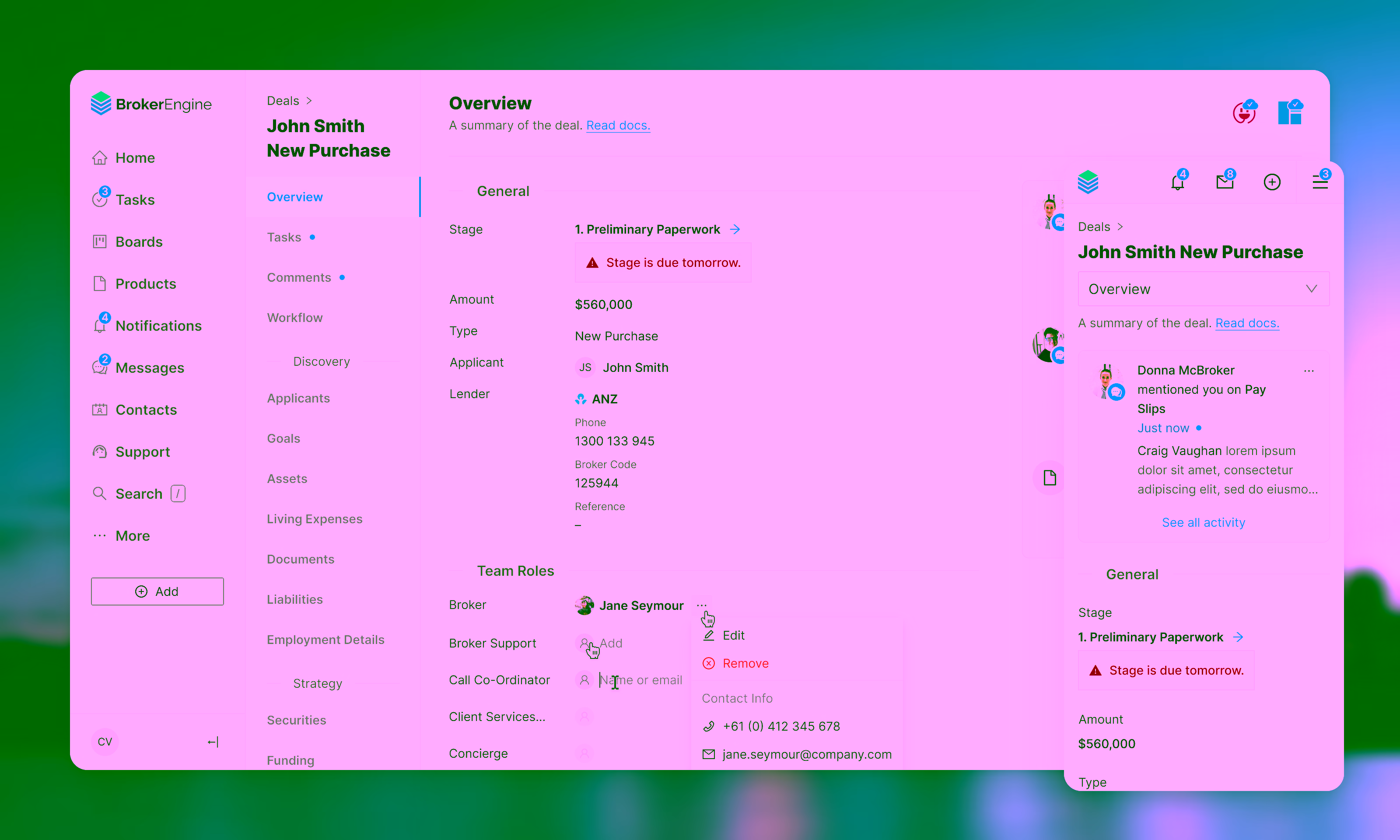Open the Workflow section of the deal
Screen dimensions: 1400x840
[x=295, y=318]
